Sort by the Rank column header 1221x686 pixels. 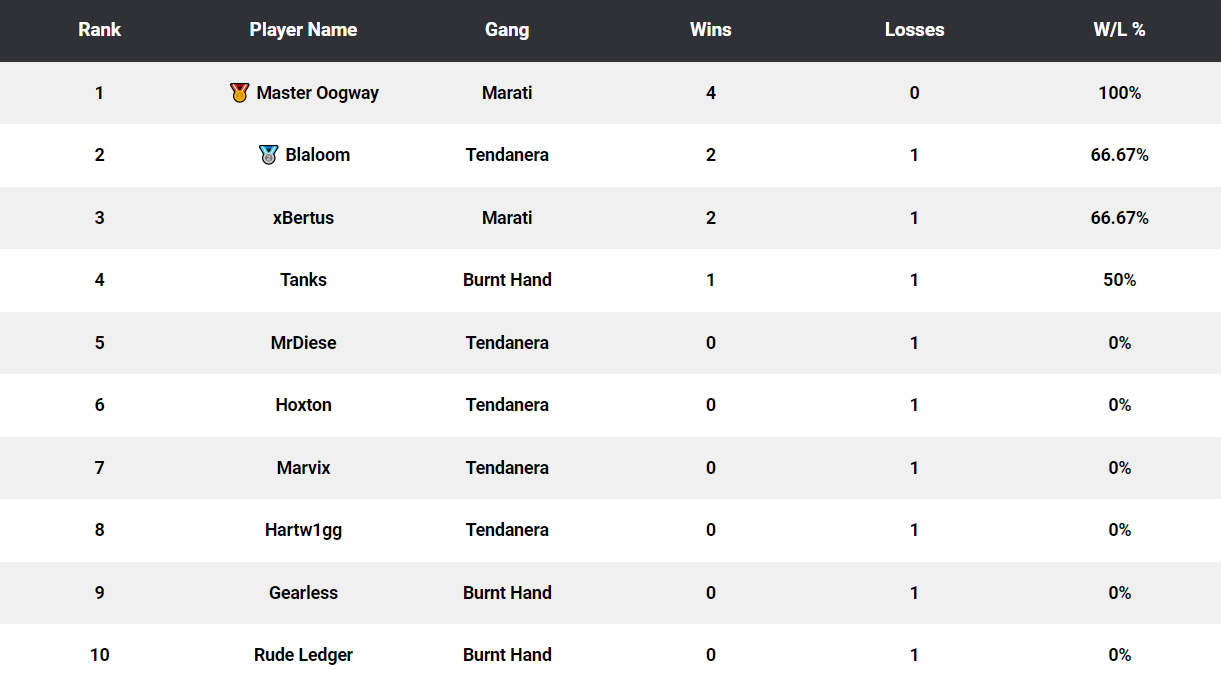99,30
